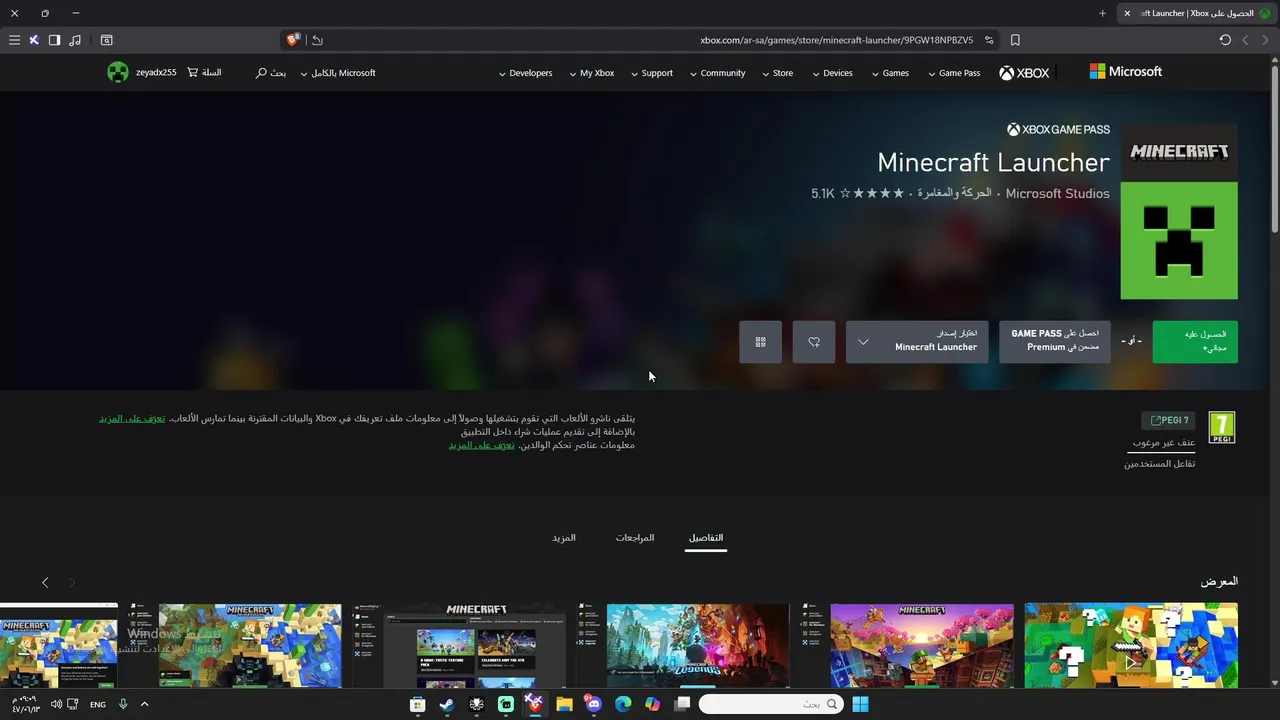The image size is (1280, 720).
Task: Click the green الحصول عليه مجاني button
Action: (x=1195, y=342)
